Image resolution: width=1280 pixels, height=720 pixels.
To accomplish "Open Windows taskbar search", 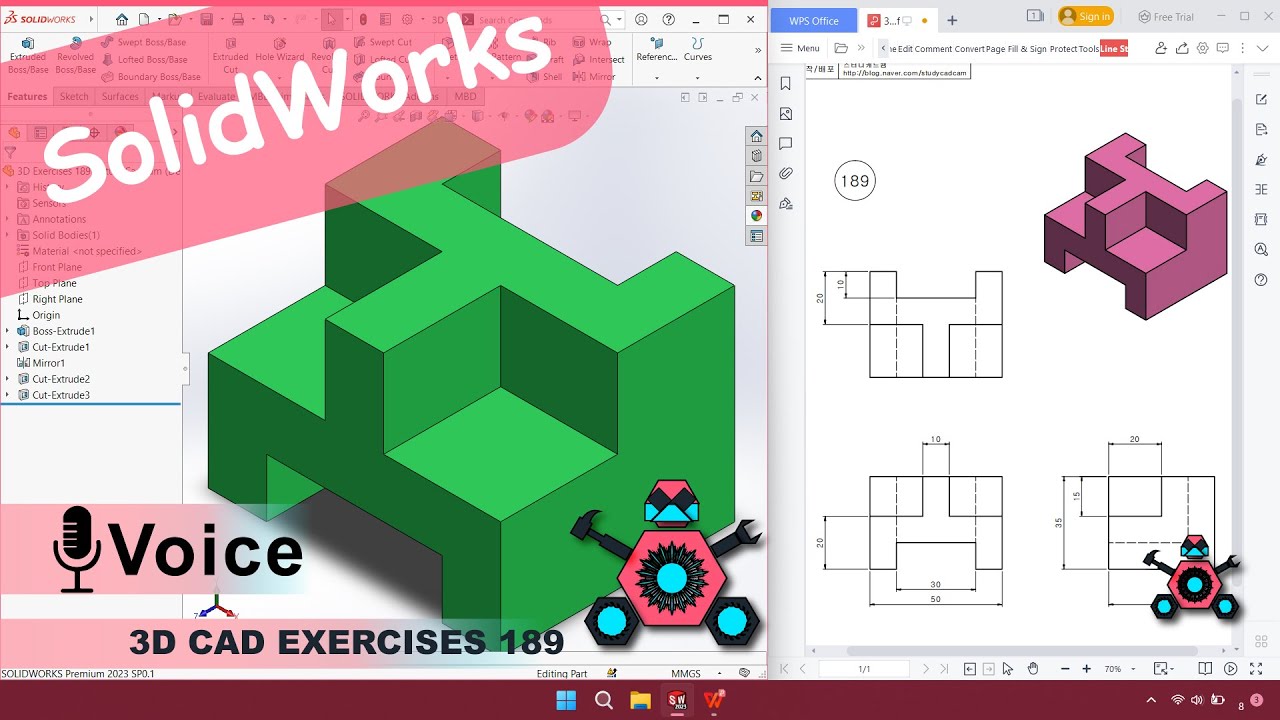I will point(604,700).
